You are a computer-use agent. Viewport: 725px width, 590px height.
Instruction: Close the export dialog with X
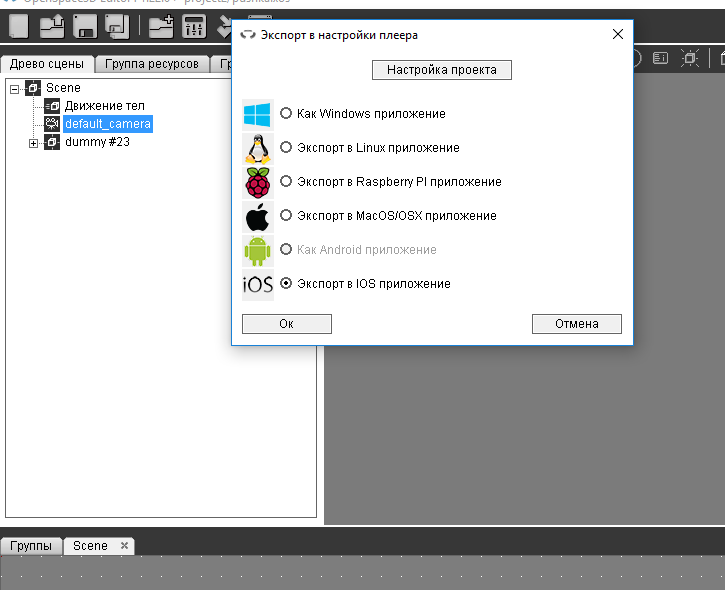(618, 34)
